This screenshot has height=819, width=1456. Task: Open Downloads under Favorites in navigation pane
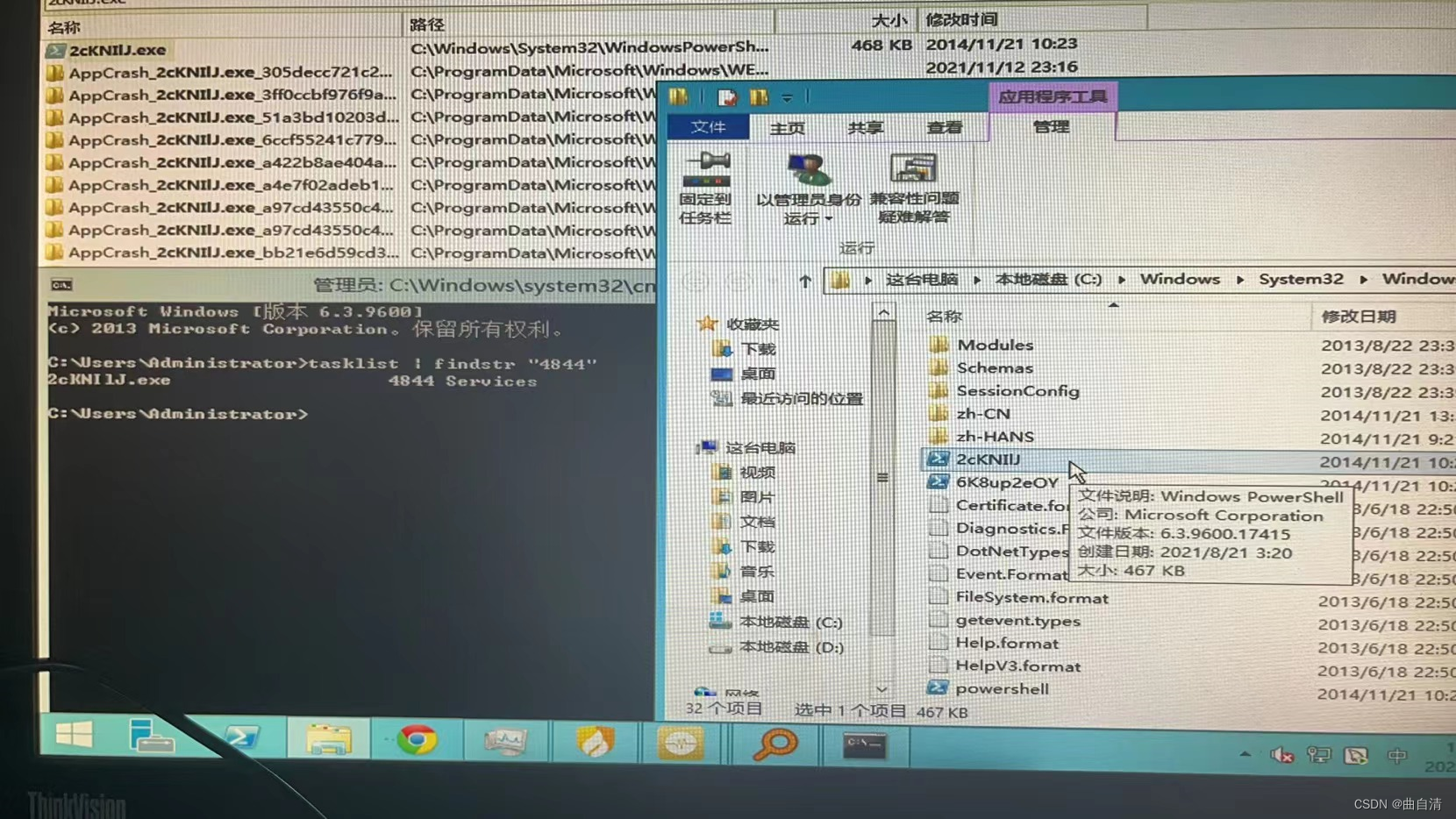coord(746,349)
